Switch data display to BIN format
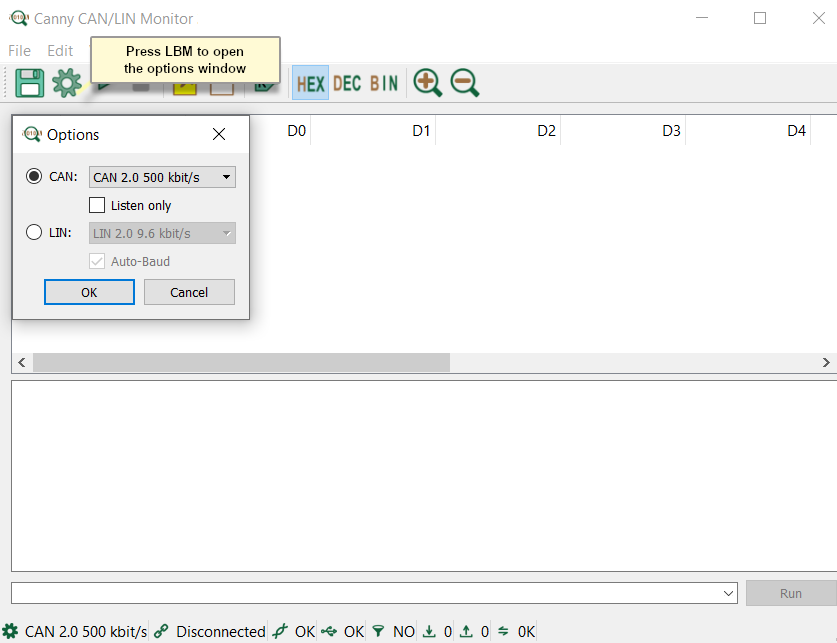The height and width of the screenshot is (643, 837). tap(384, 83)
